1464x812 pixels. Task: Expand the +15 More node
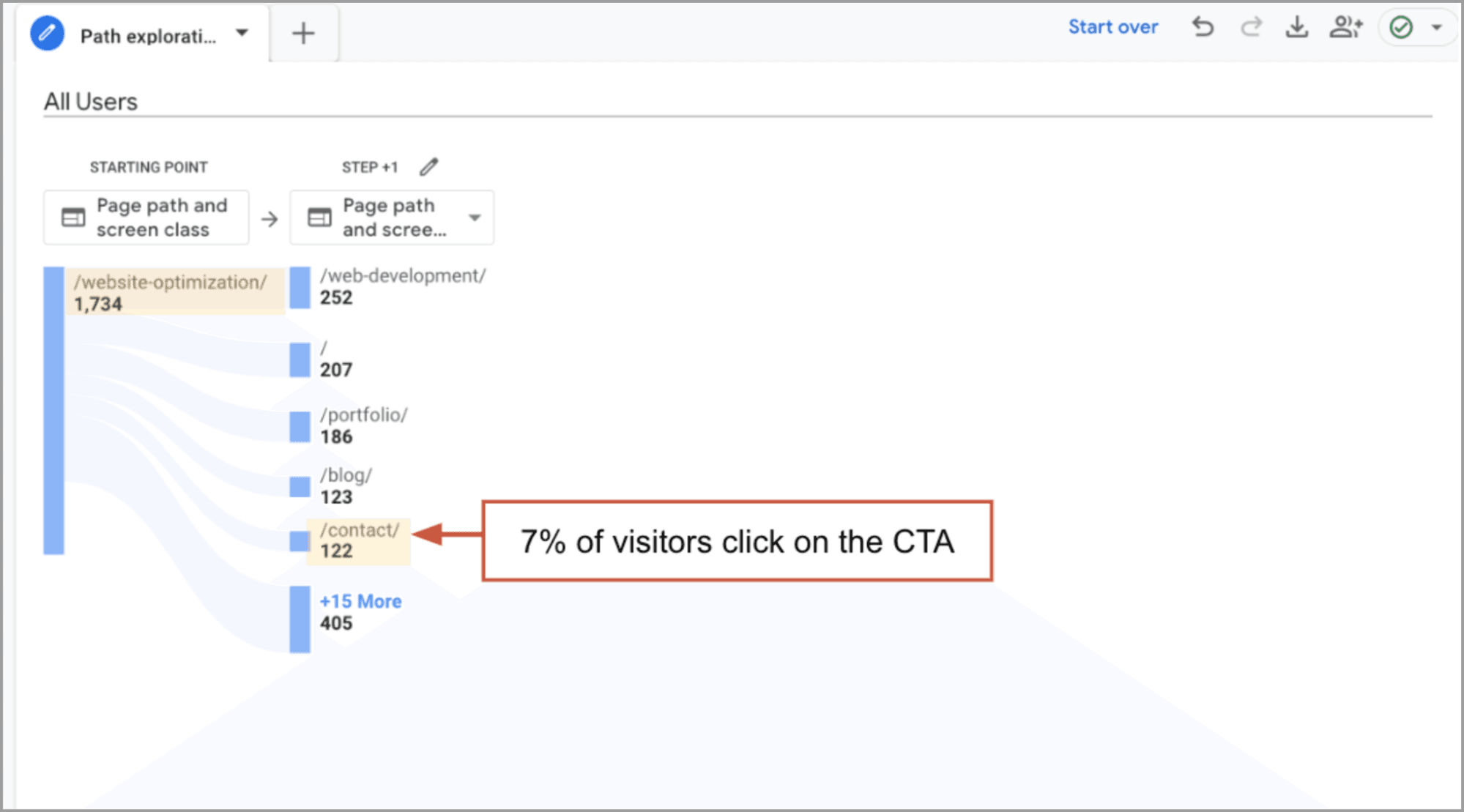(360, 601)
